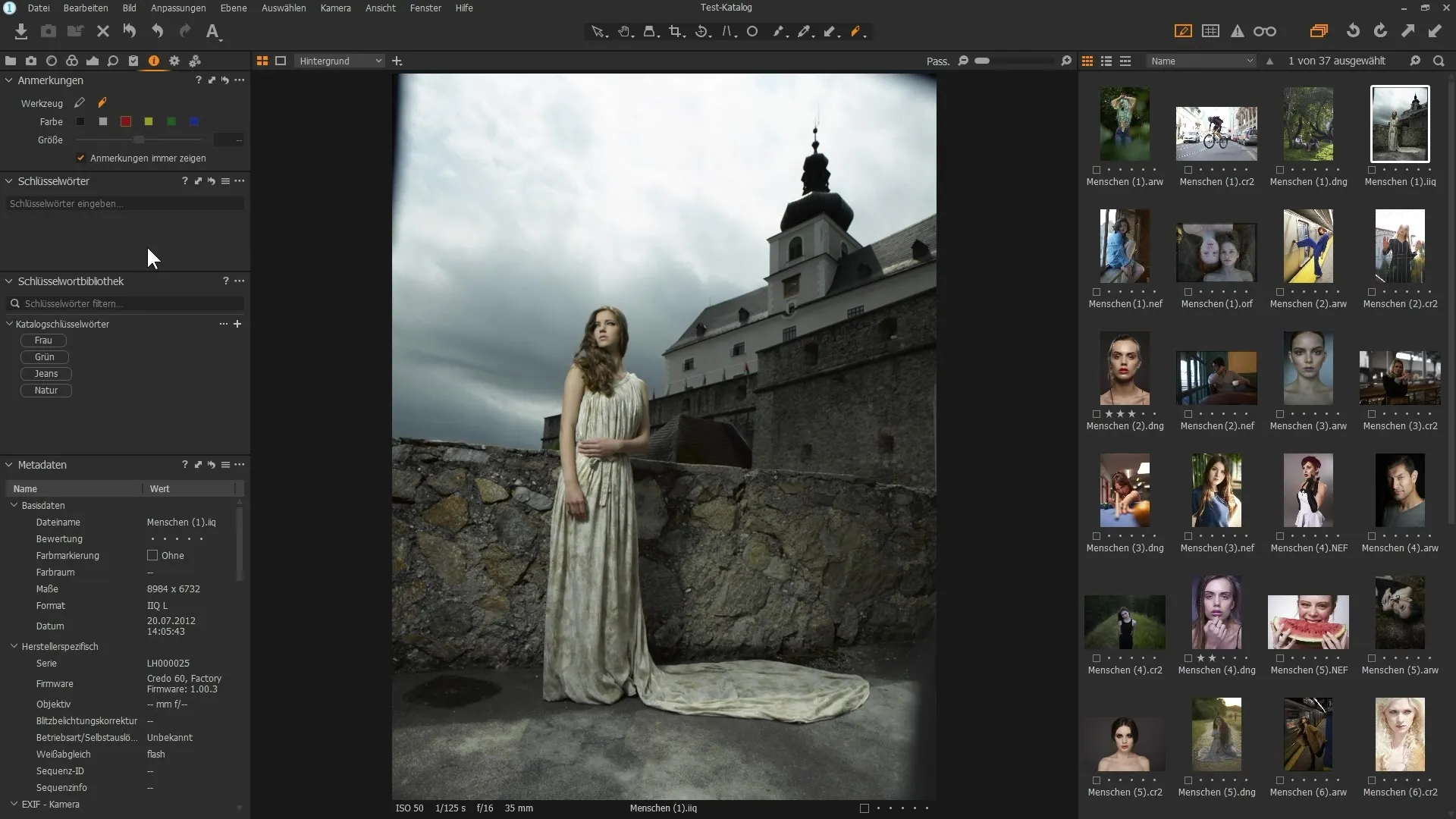Select the Pan hand cursor tool
Viewport: 1456px width, 819px height.
[x=625, y=32]
